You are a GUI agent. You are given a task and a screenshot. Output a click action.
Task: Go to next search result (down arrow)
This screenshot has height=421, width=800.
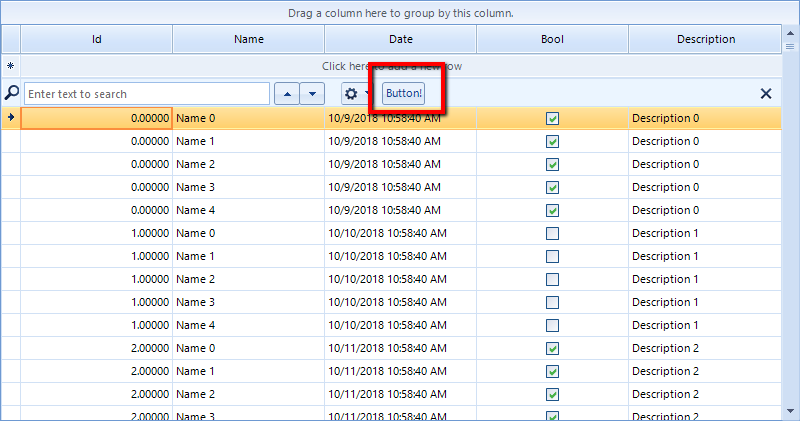313,94
